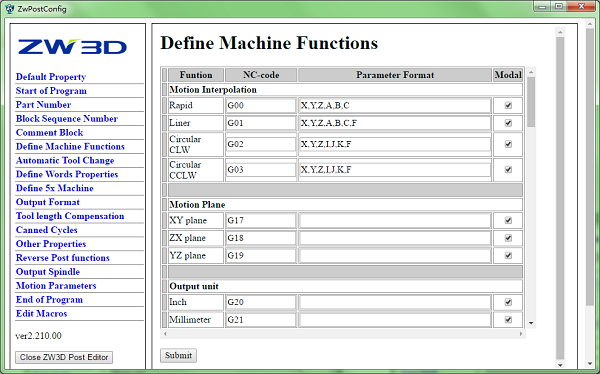Click the Rapid Parameter Format field

395,105
